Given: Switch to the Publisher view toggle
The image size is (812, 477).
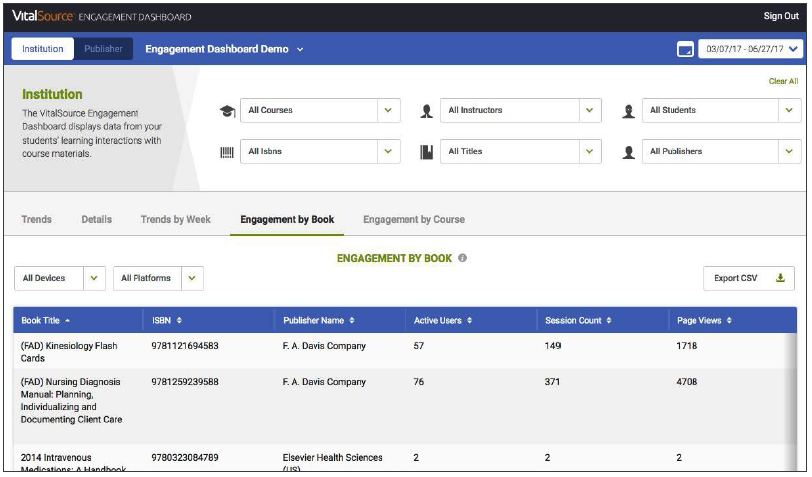Looking at the screenshot, I should click(x=103, y=49).
